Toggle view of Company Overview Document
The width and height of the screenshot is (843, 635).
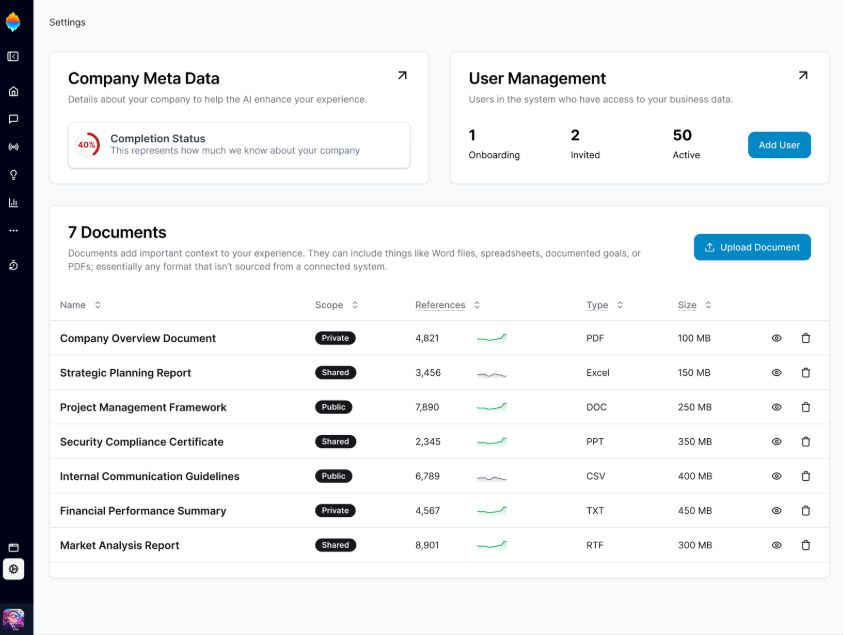pos(776,338)
